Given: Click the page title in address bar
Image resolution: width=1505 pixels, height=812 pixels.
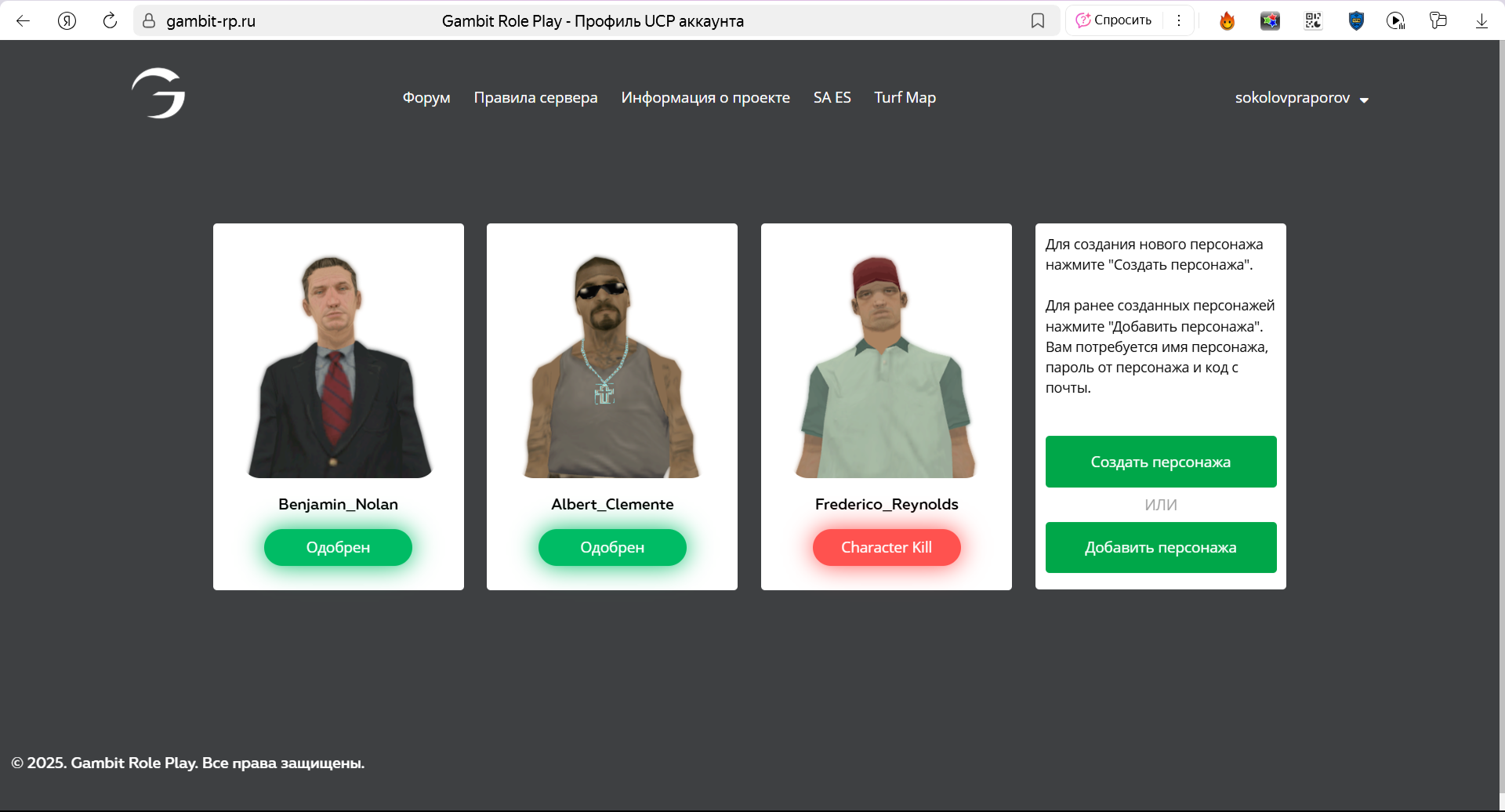Looking at the screenshot, I should pos(593,21).
